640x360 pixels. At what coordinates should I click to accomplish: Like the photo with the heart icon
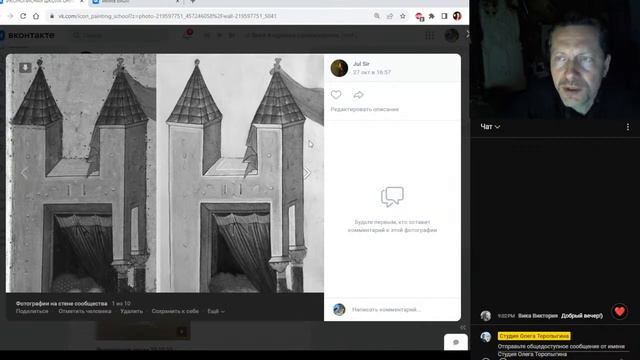click(336, 95)
